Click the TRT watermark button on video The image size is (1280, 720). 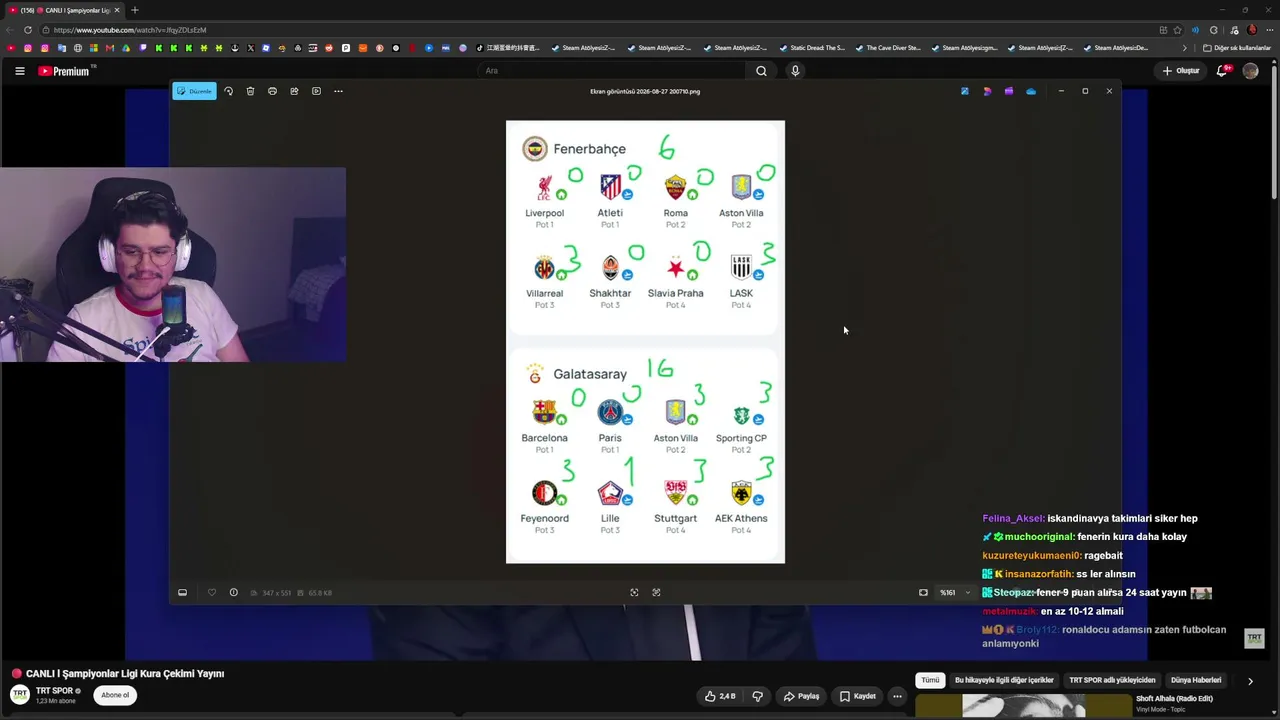click(1254, 638)
